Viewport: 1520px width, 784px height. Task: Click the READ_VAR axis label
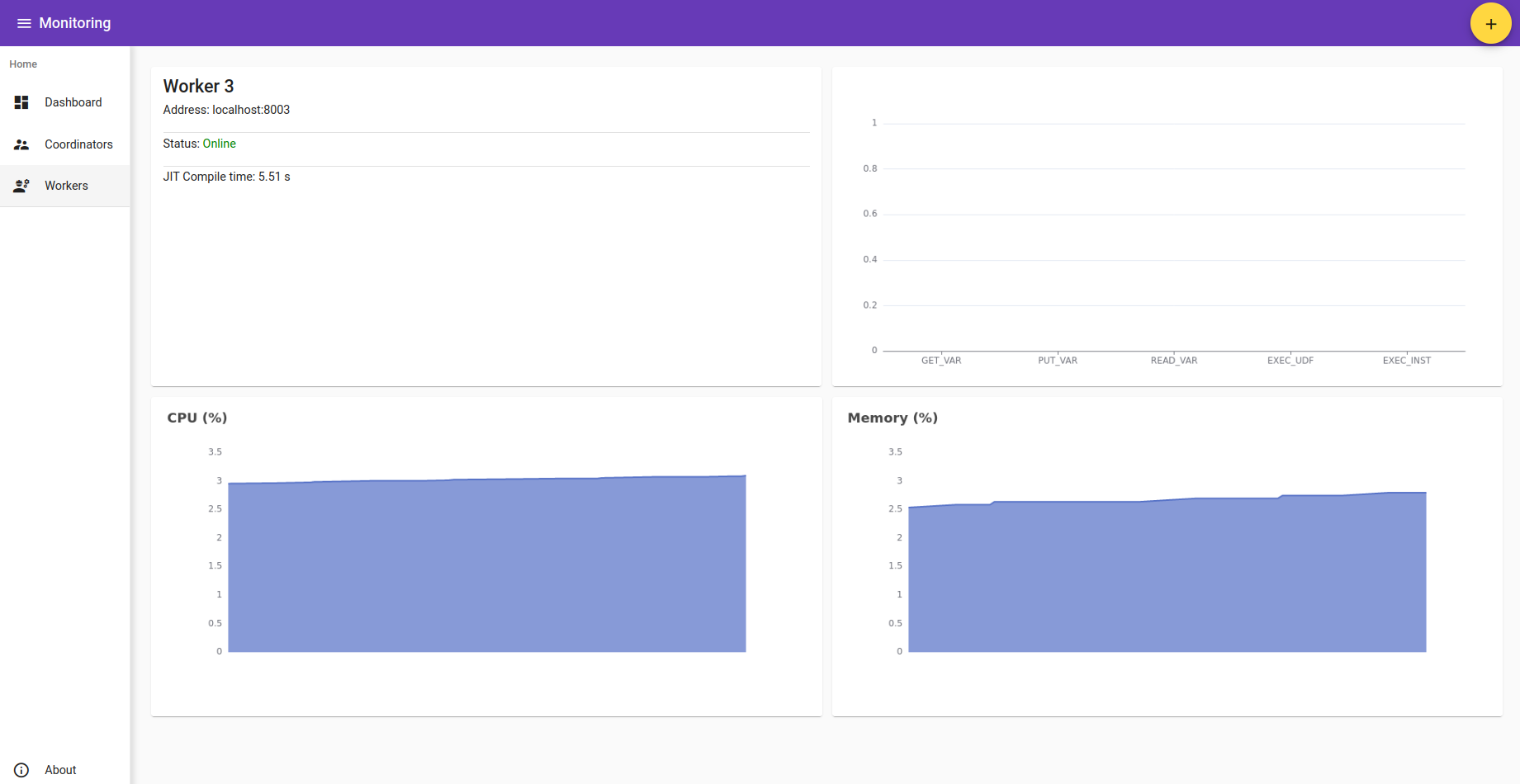[1174, 361]
